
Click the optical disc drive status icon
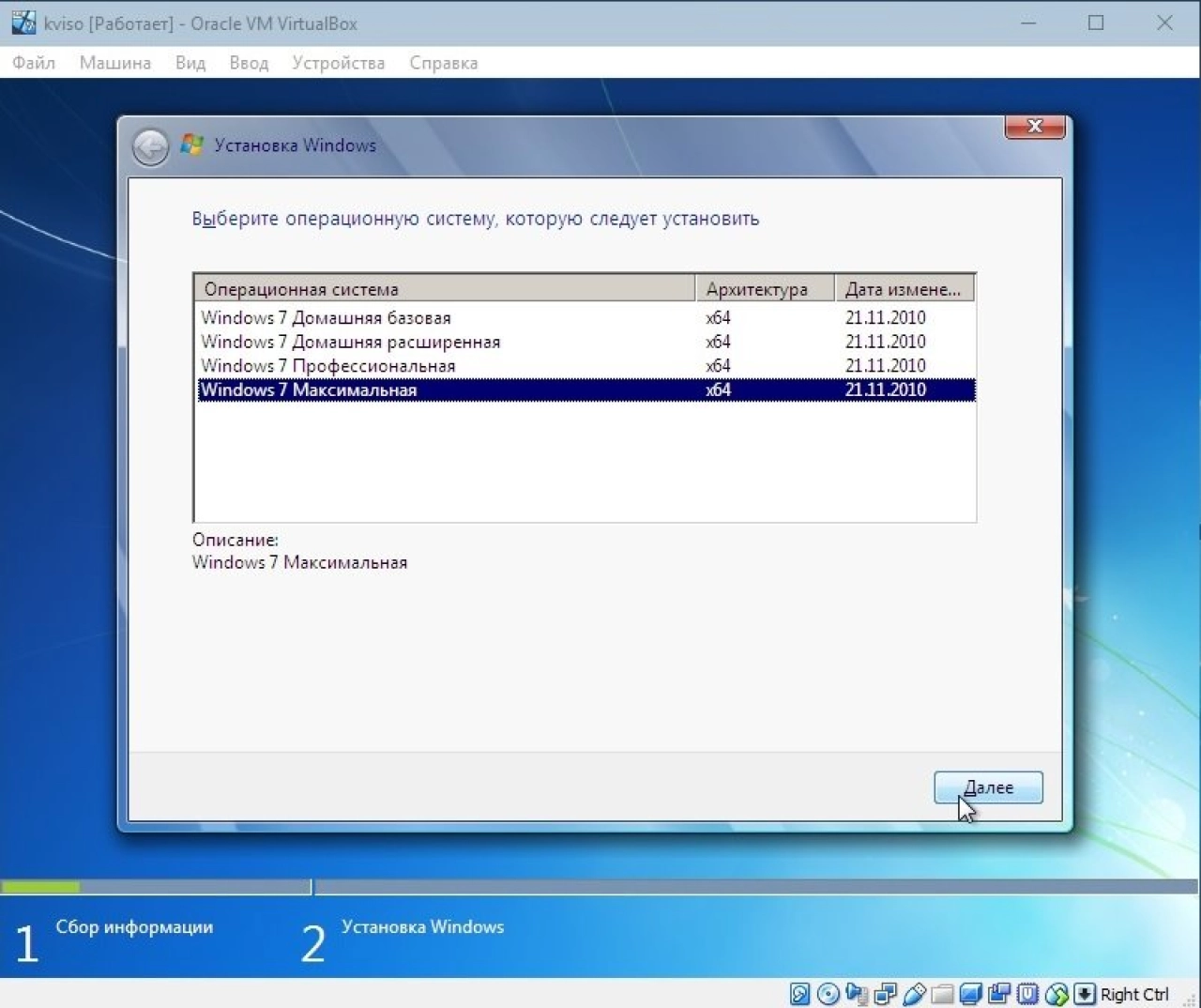coord(829,994)
